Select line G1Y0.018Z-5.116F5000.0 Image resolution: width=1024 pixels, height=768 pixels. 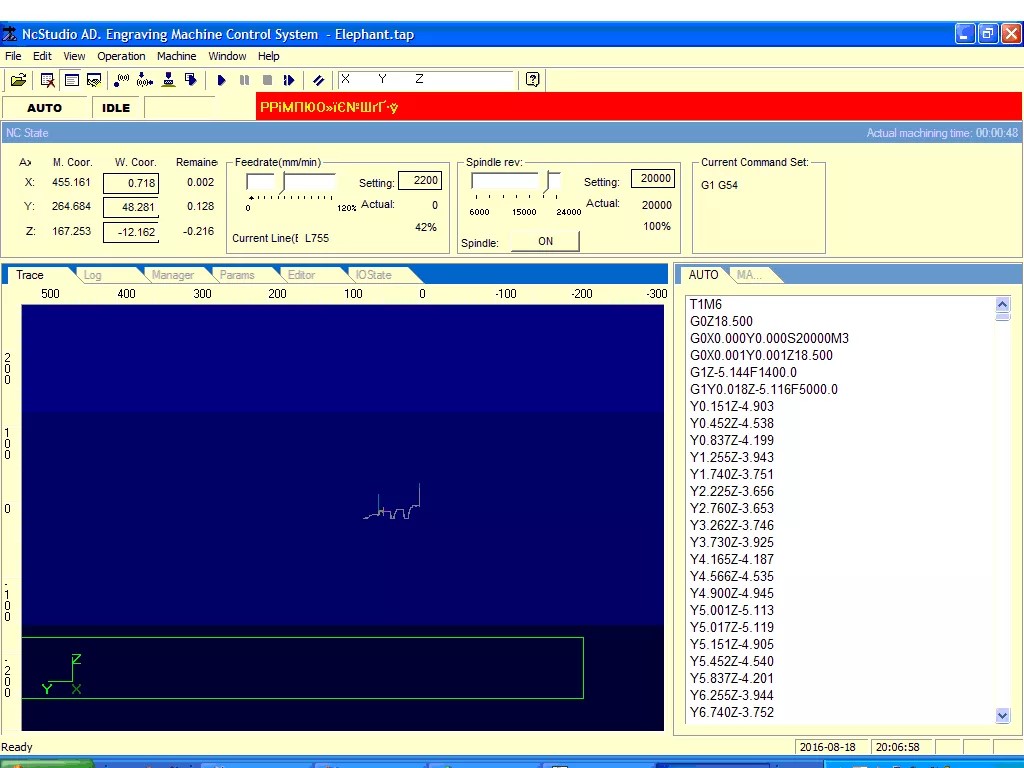coord(764,389)
